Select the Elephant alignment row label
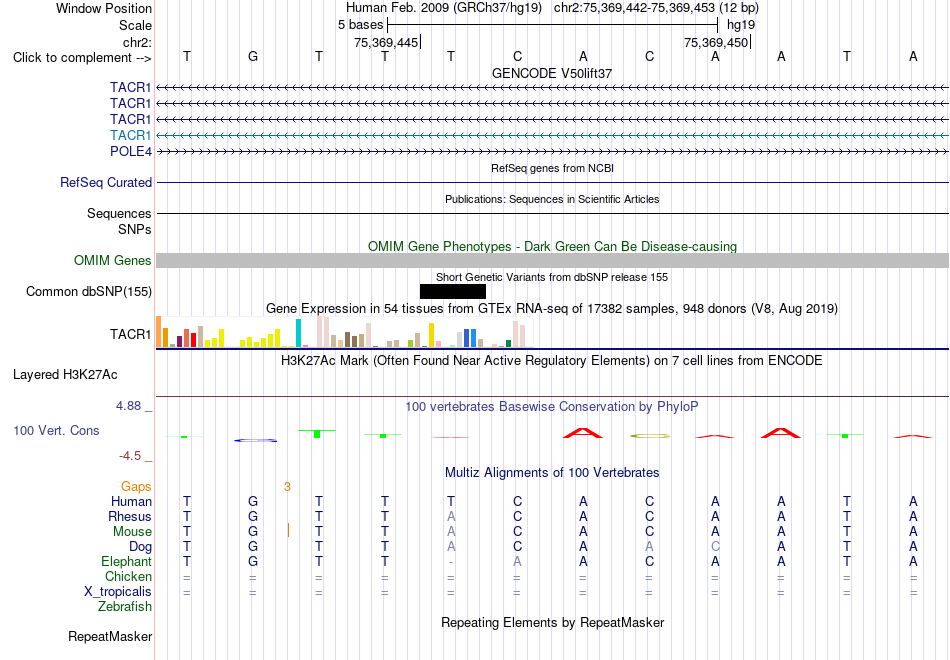The width and height of the screenshot is (950, 660). coord(127,562)
